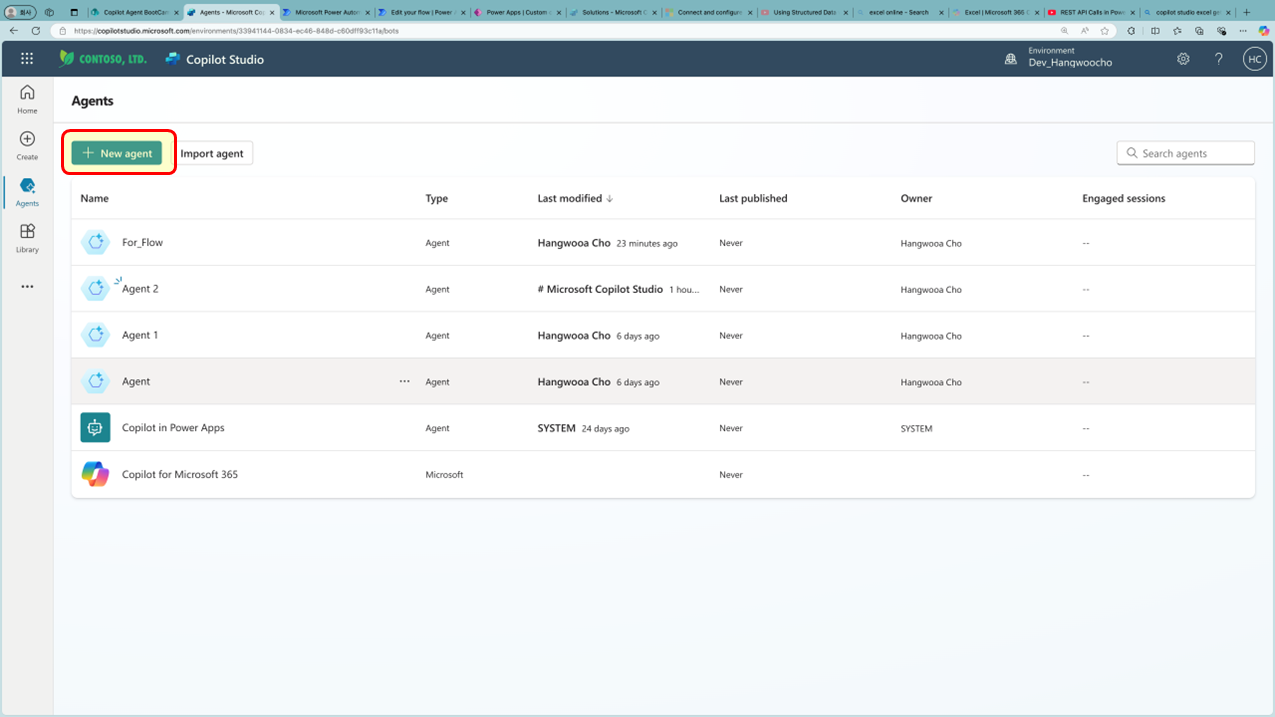Open the browser split screen icon

[1155, 31]
